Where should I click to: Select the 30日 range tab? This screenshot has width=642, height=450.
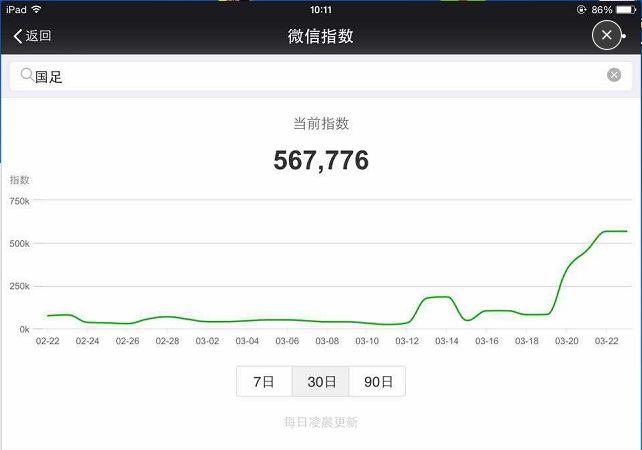(x=321, y=382)
